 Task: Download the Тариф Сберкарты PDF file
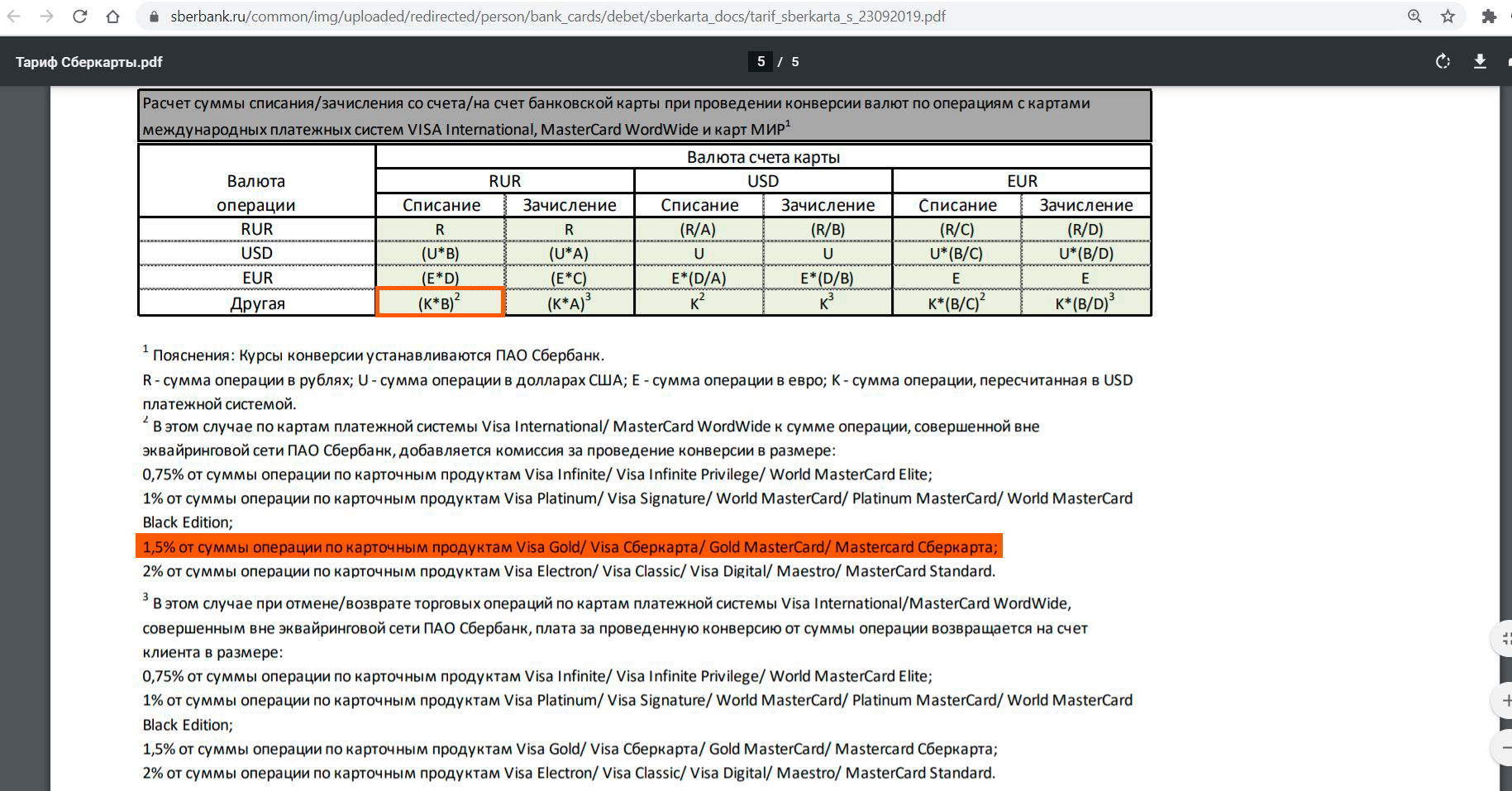[1480, 62]
